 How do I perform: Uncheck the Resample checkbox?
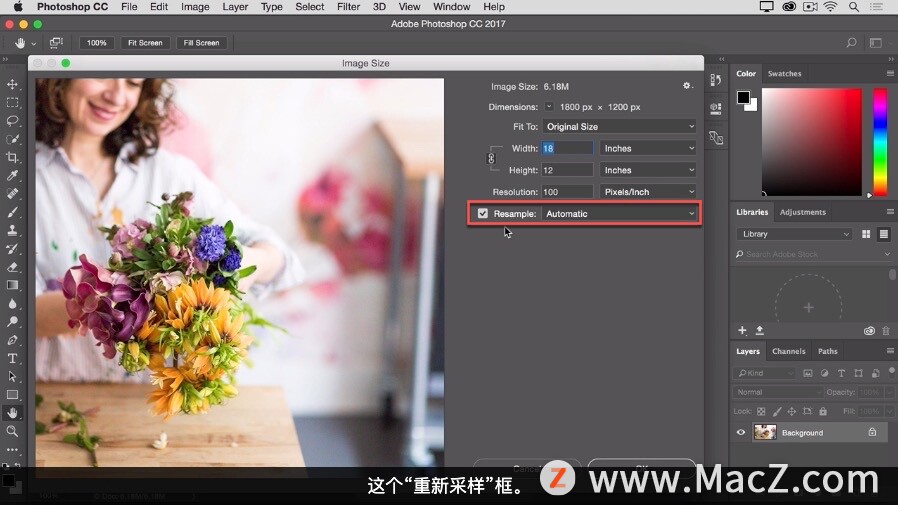(483, 214)
